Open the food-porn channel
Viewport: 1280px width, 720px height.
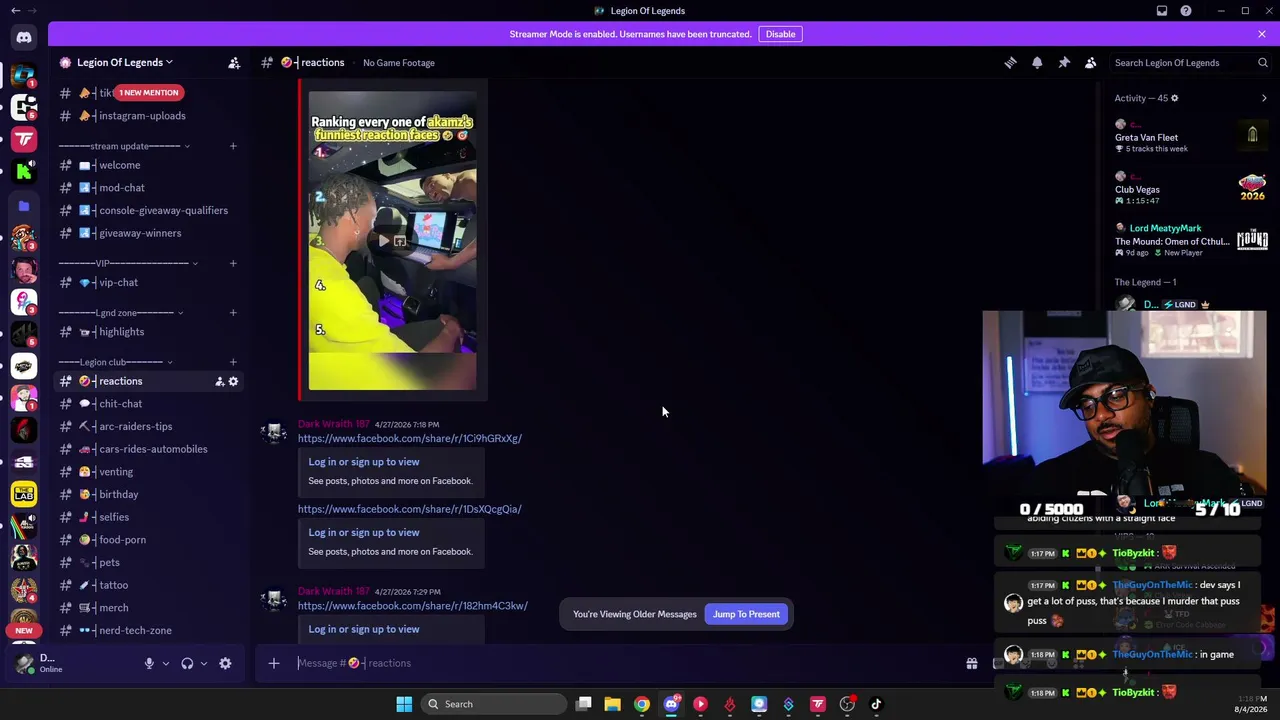[x=149, y=540]
